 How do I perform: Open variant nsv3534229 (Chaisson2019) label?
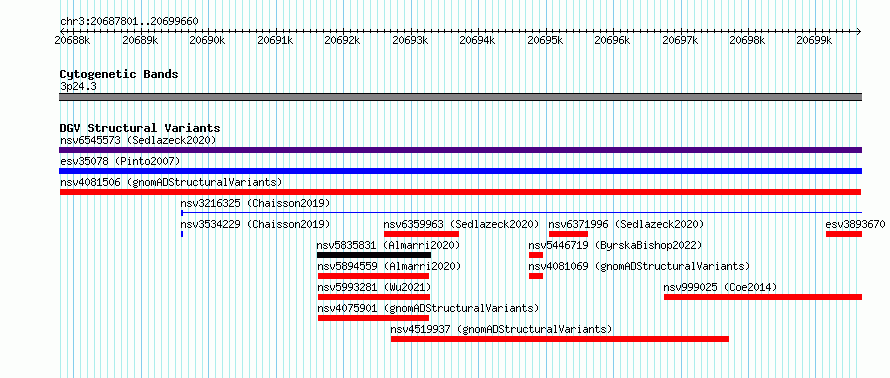(x=255, y=224)
